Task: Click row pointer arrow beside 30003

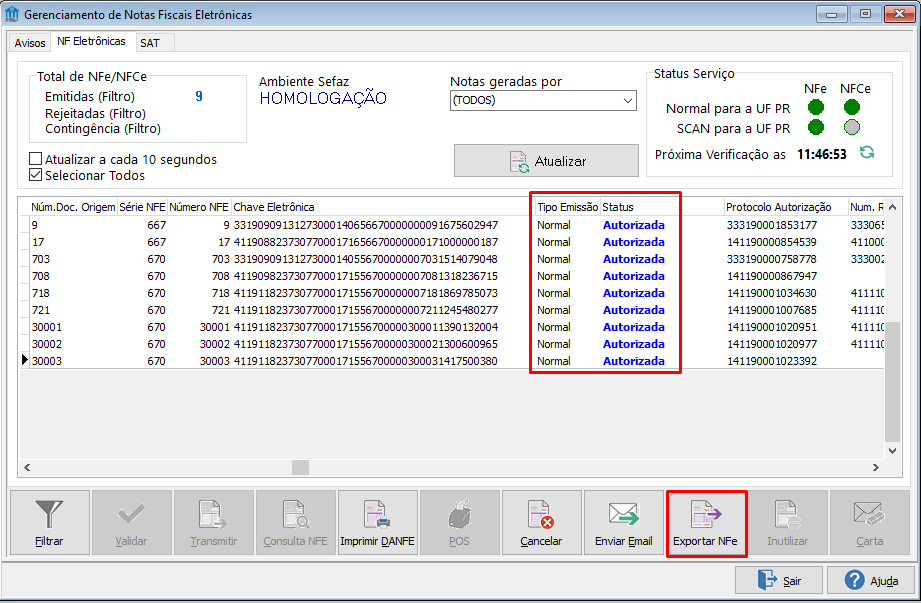Action: pos(25,360)
